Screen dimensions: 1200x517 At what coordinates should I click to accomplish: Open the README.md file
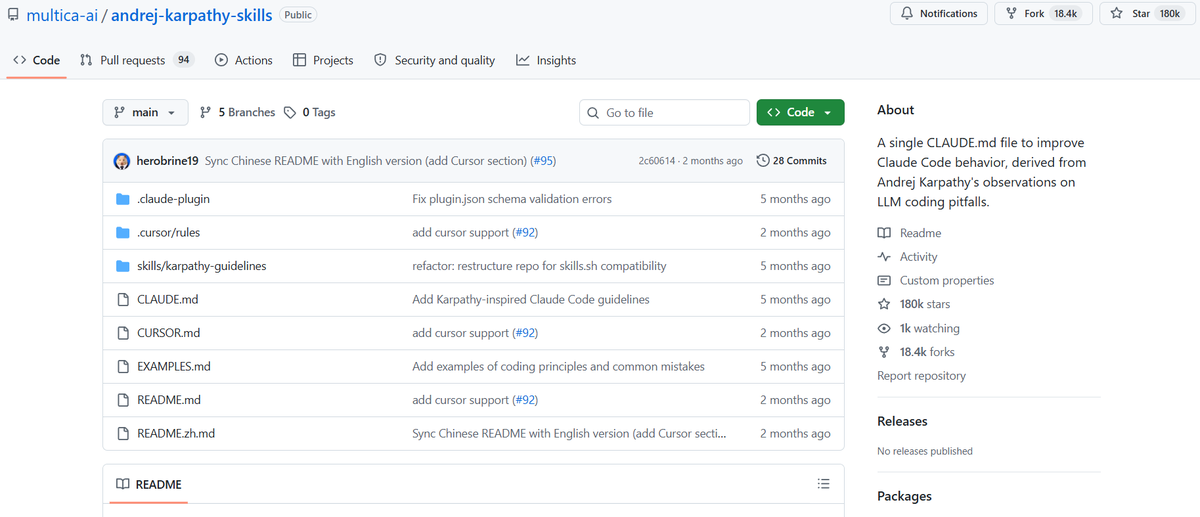[169, 400]
